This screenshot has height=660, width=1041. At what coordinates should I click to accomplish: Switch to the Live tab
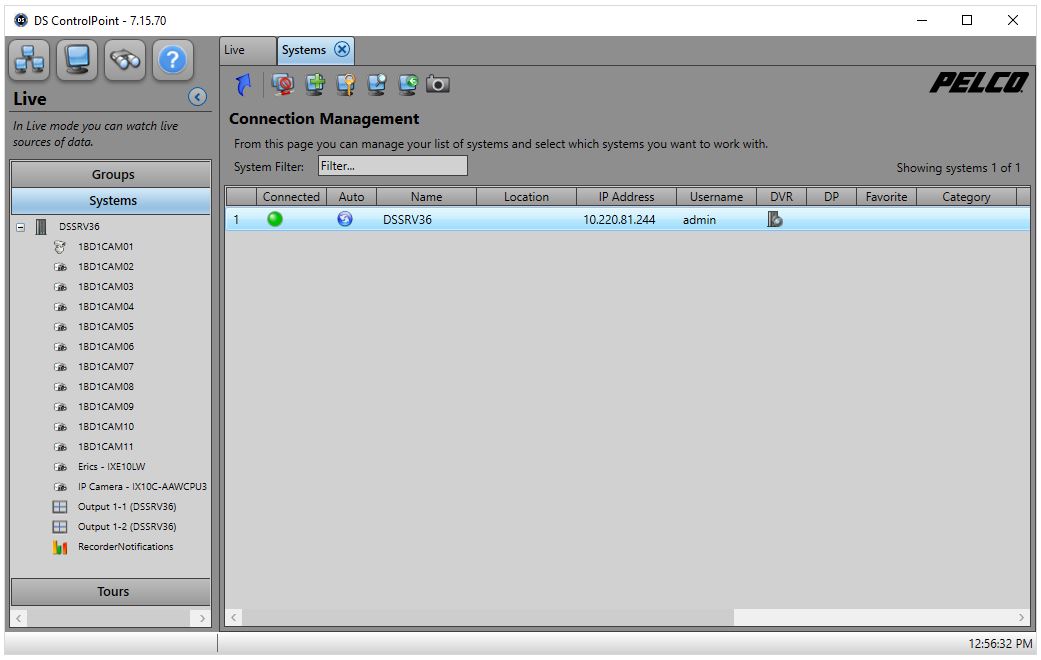[x=245, y=49]
